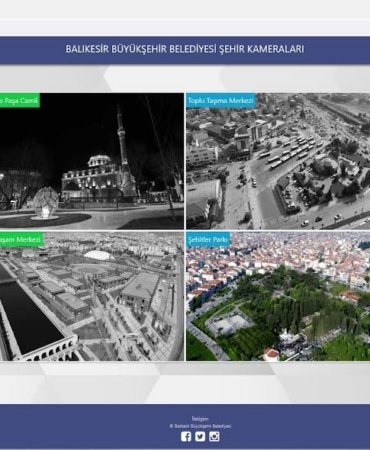Open the Yaşam Merkezi camera thumbnail
The width and height of the screenshot is (370, 450).
tap(92, 297)
